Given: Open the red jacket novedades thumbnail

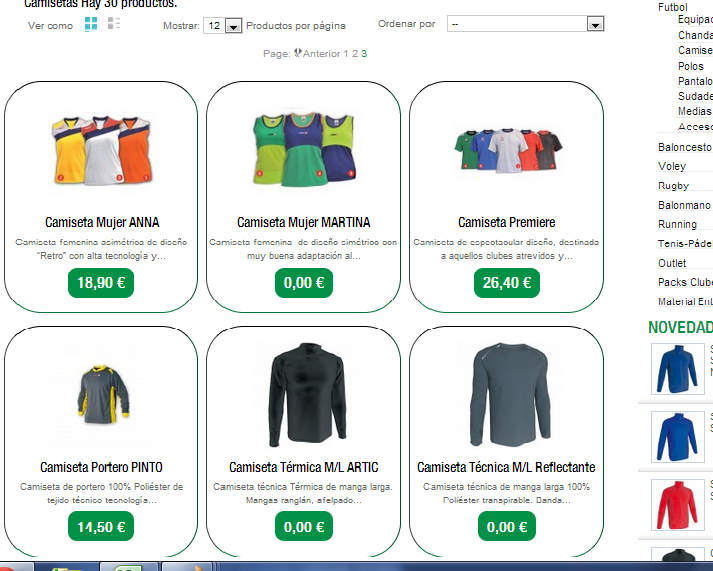Looking at the screenshot, I should click(678, 505).
